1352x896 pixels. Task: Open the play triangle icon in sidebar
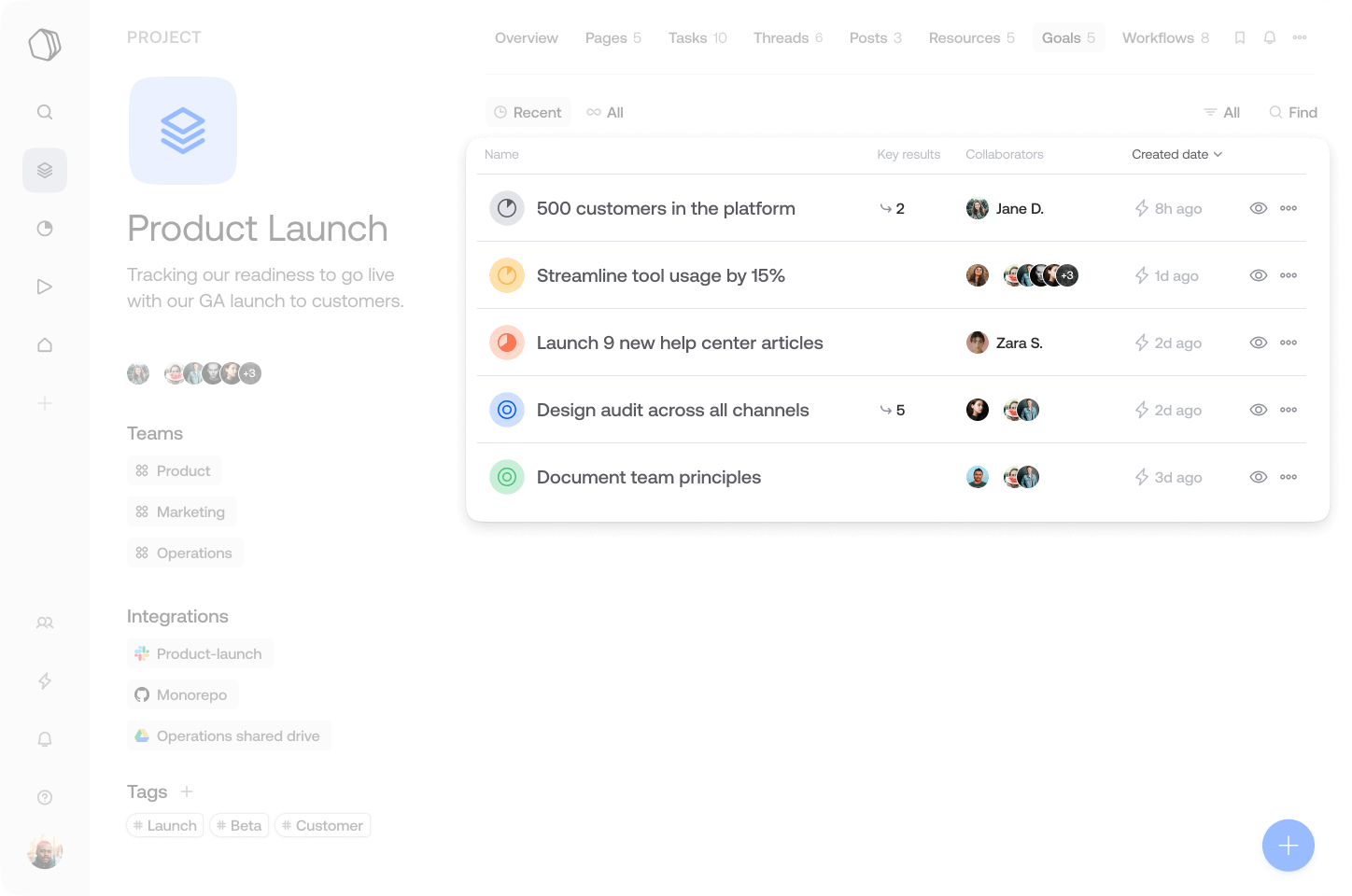[45, 287]
